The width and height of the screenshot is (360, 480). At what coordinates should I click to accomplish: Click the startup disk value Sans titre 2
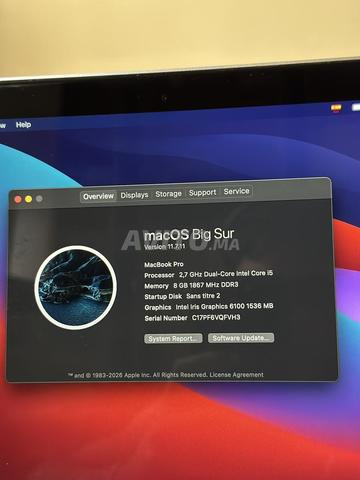click(x=203, y=296)
